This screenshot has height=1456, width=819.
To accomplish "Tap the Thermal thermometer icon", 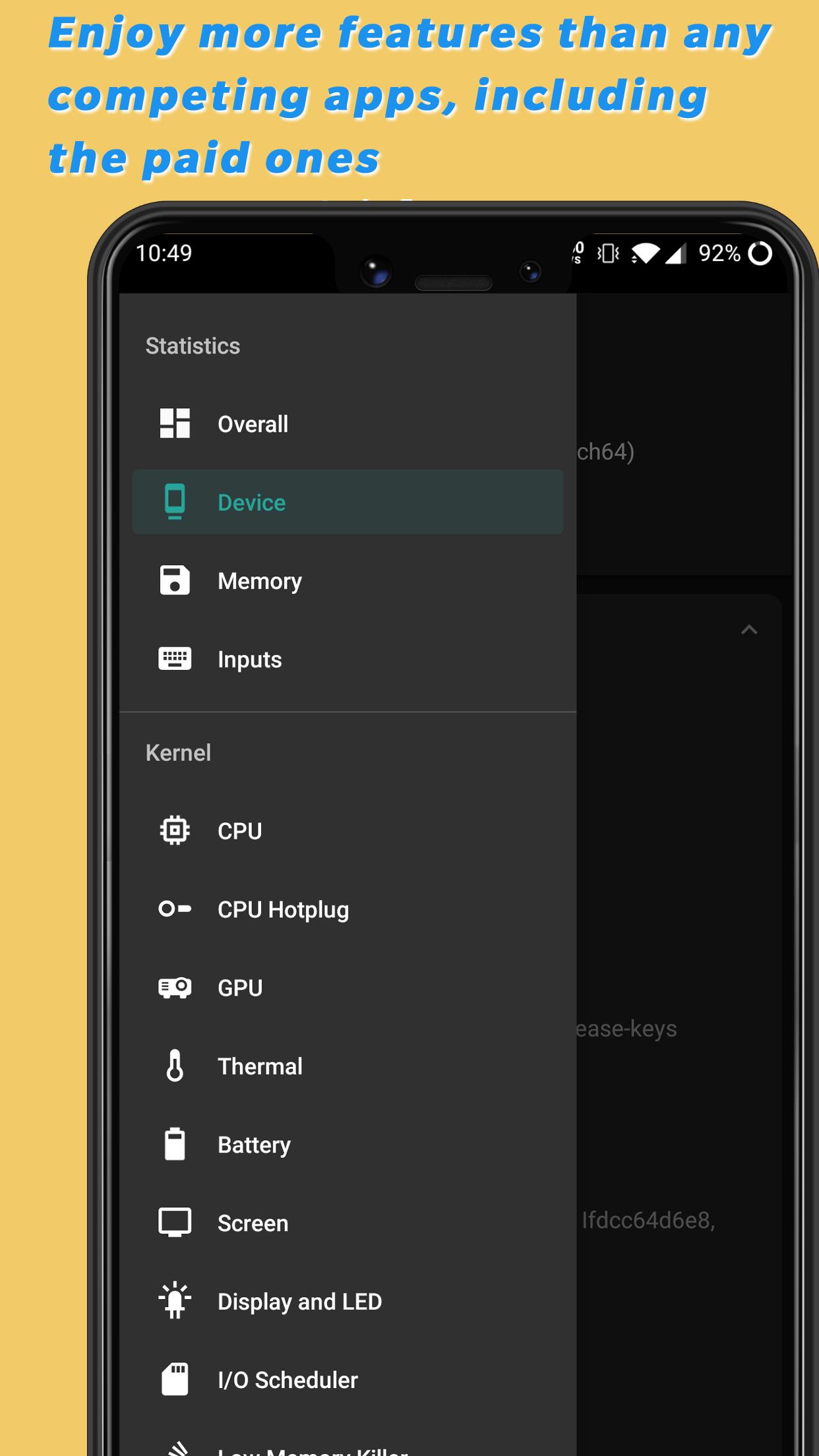I will tap(175, 1066).
